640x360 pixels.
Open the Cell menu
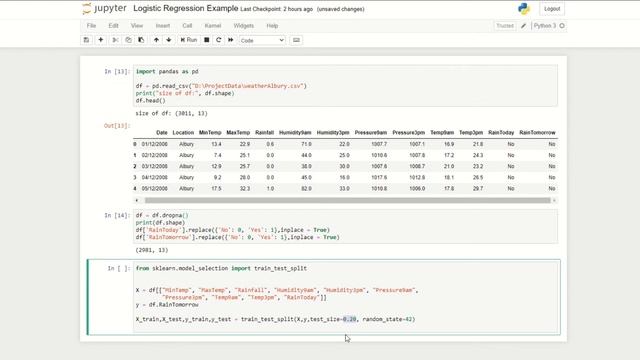click(187, 26)
